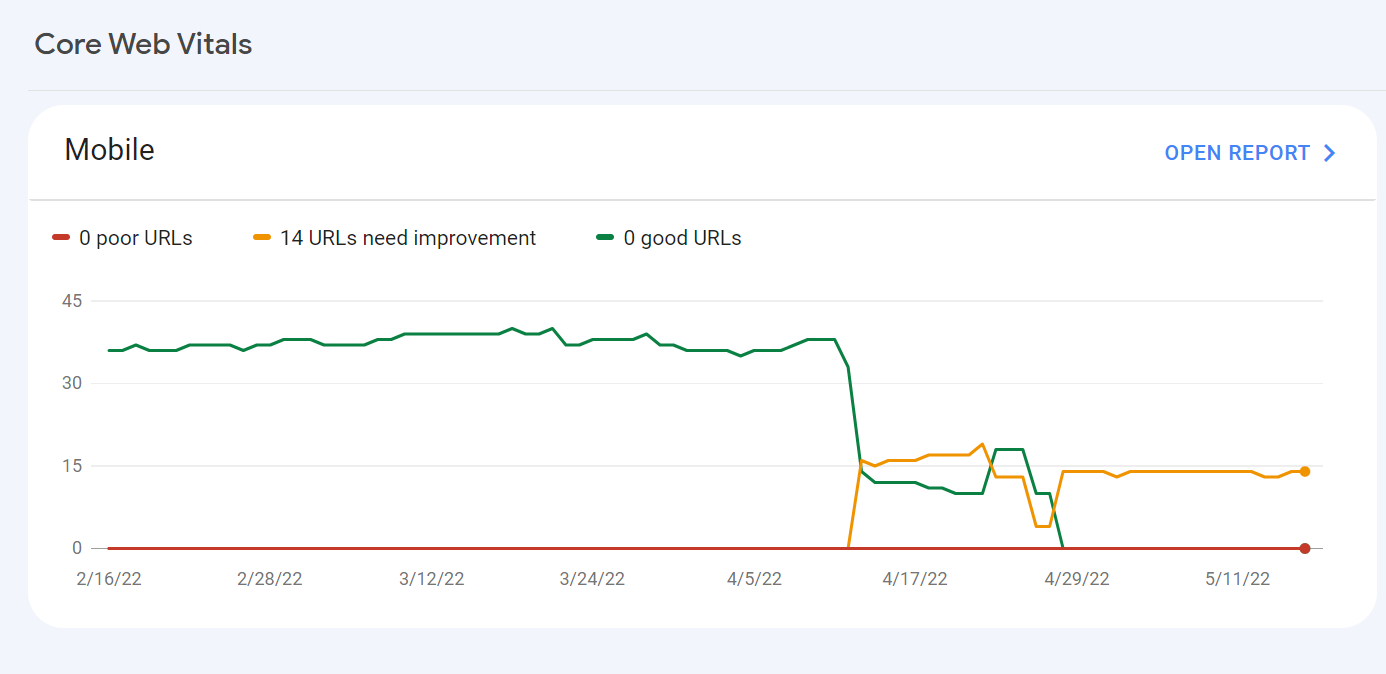
Task: Click the 4/29/22 date label on the x-axis
Action: [x=1076, y=578]
